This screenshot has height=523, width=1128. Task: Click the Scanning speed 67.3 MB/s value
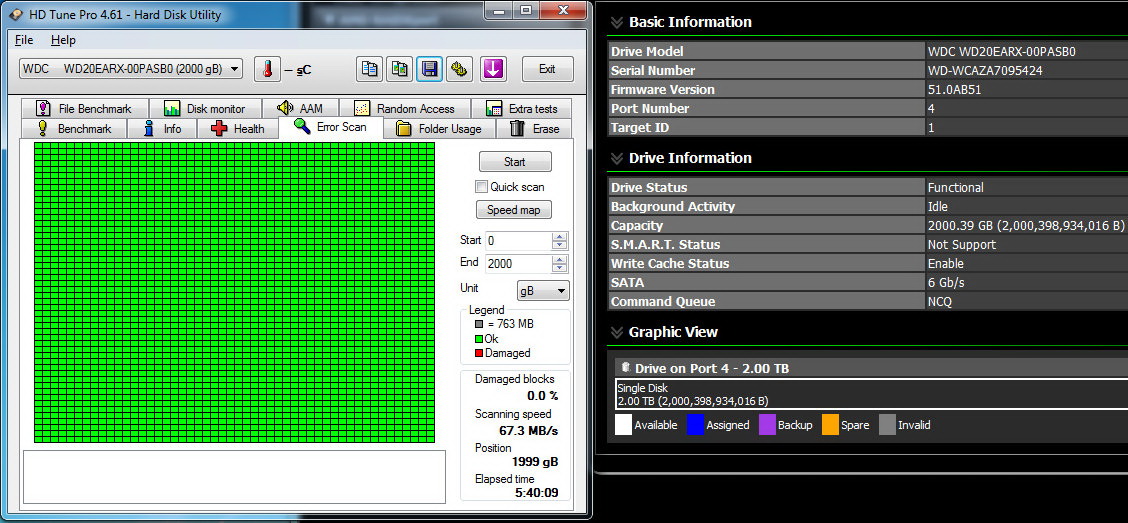tap(529, 431)
